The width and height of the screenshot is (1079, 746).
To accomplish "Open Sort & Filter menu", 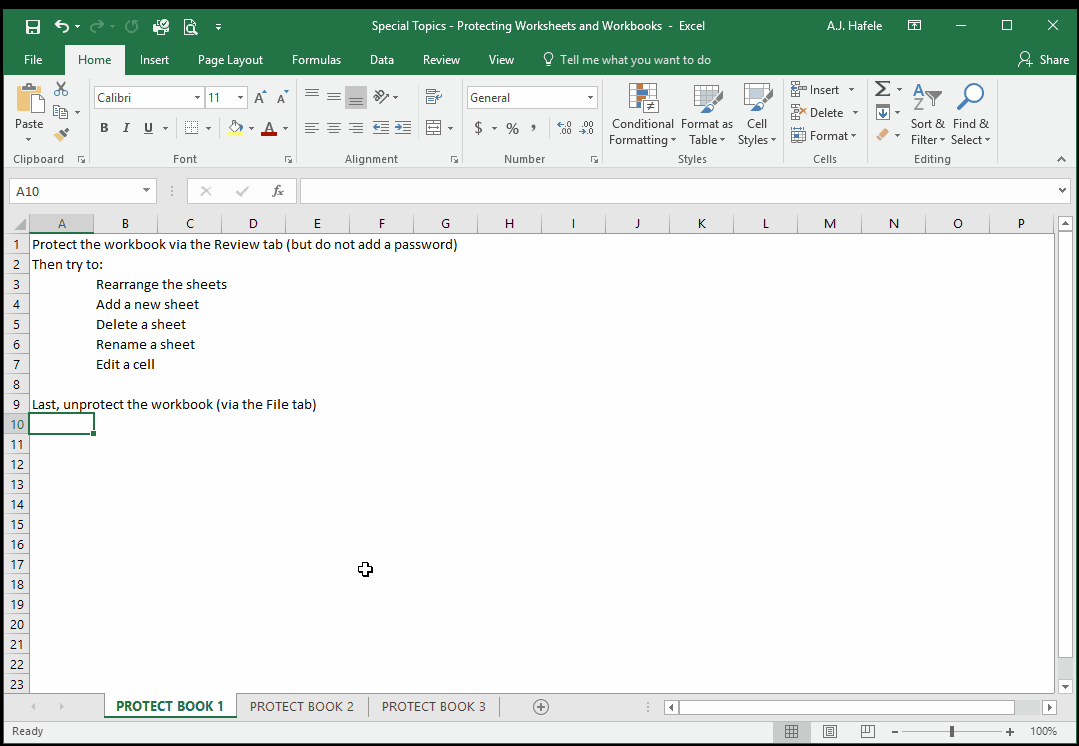I will click(x=928, y=114).
